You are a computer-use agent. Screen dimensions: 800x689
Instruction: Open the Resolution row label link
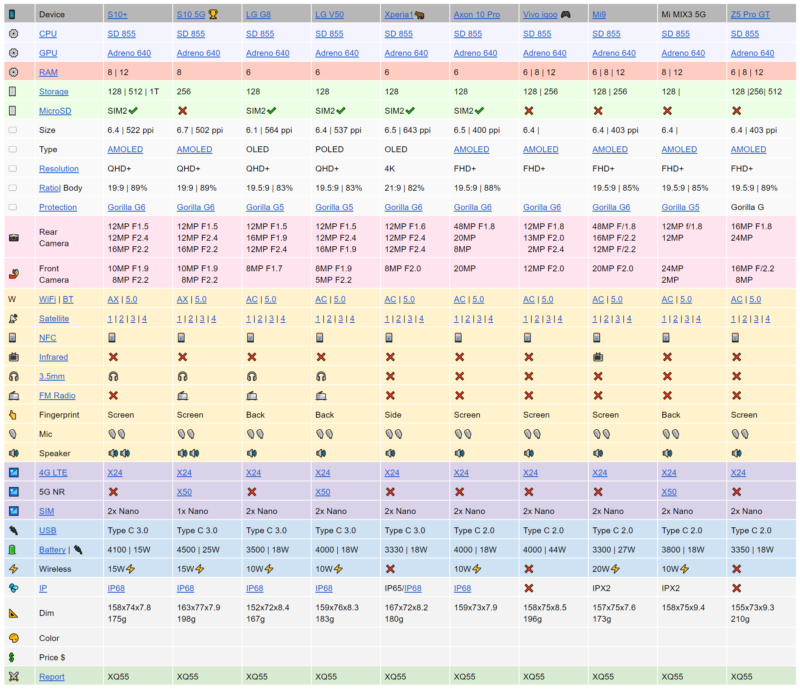[59, 169]
